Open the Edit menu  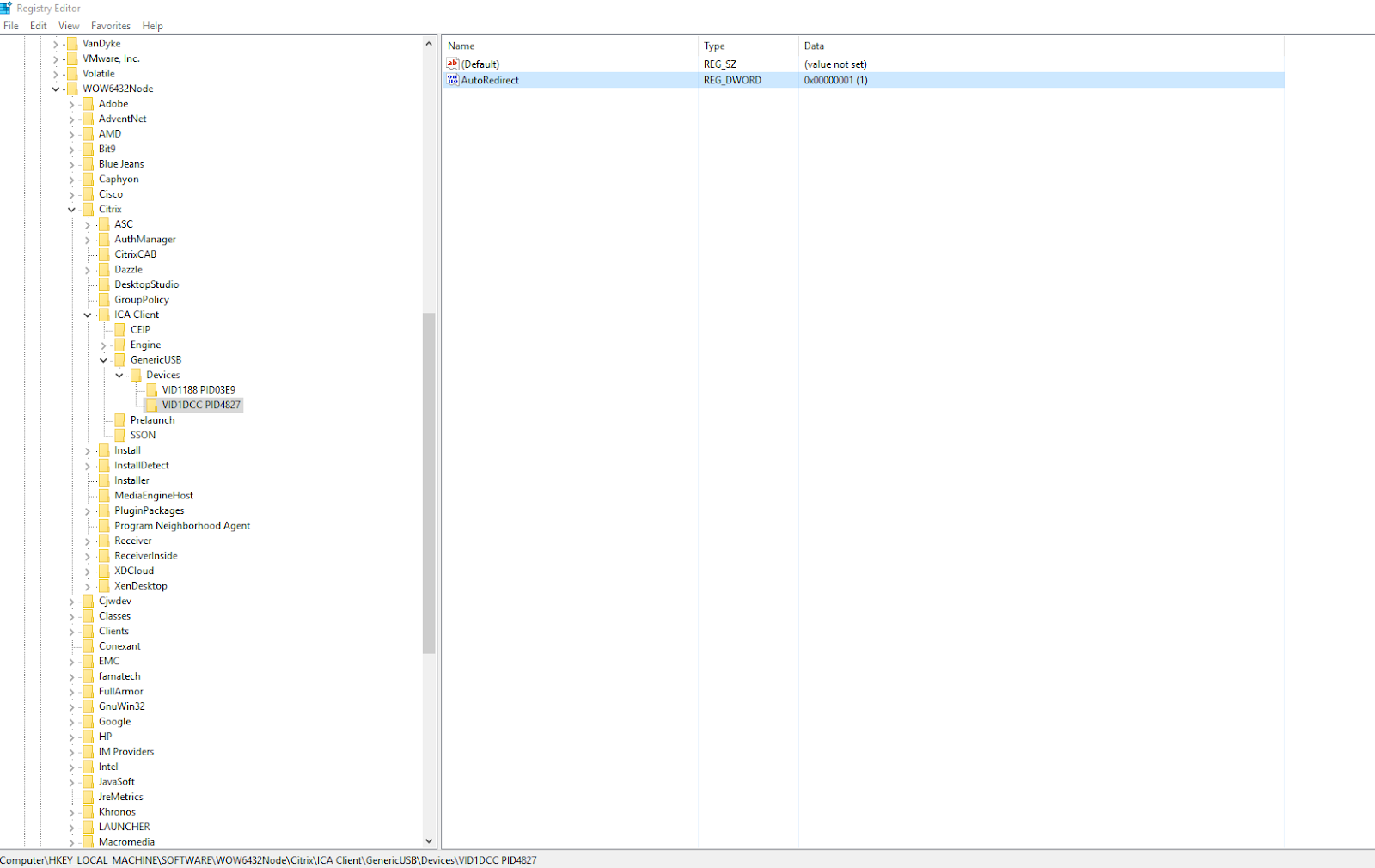click(x=39, y=26)
